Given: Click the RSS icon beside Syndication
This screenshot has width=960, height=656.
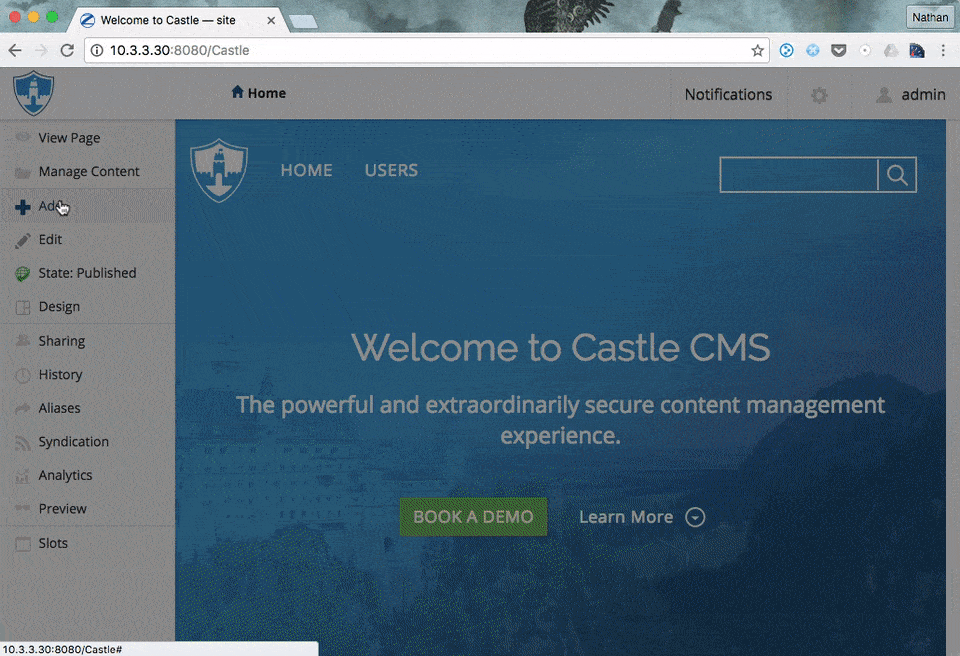Looking at the screenshot, I should (23, 442).
